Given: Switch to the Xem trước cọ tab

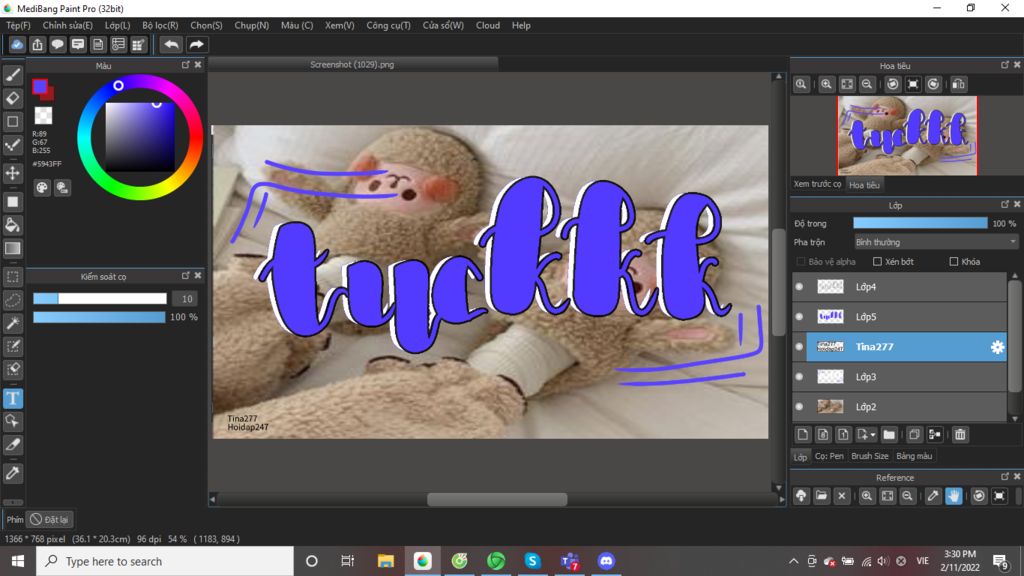Looking at the screenshot, I should (818, 184).
